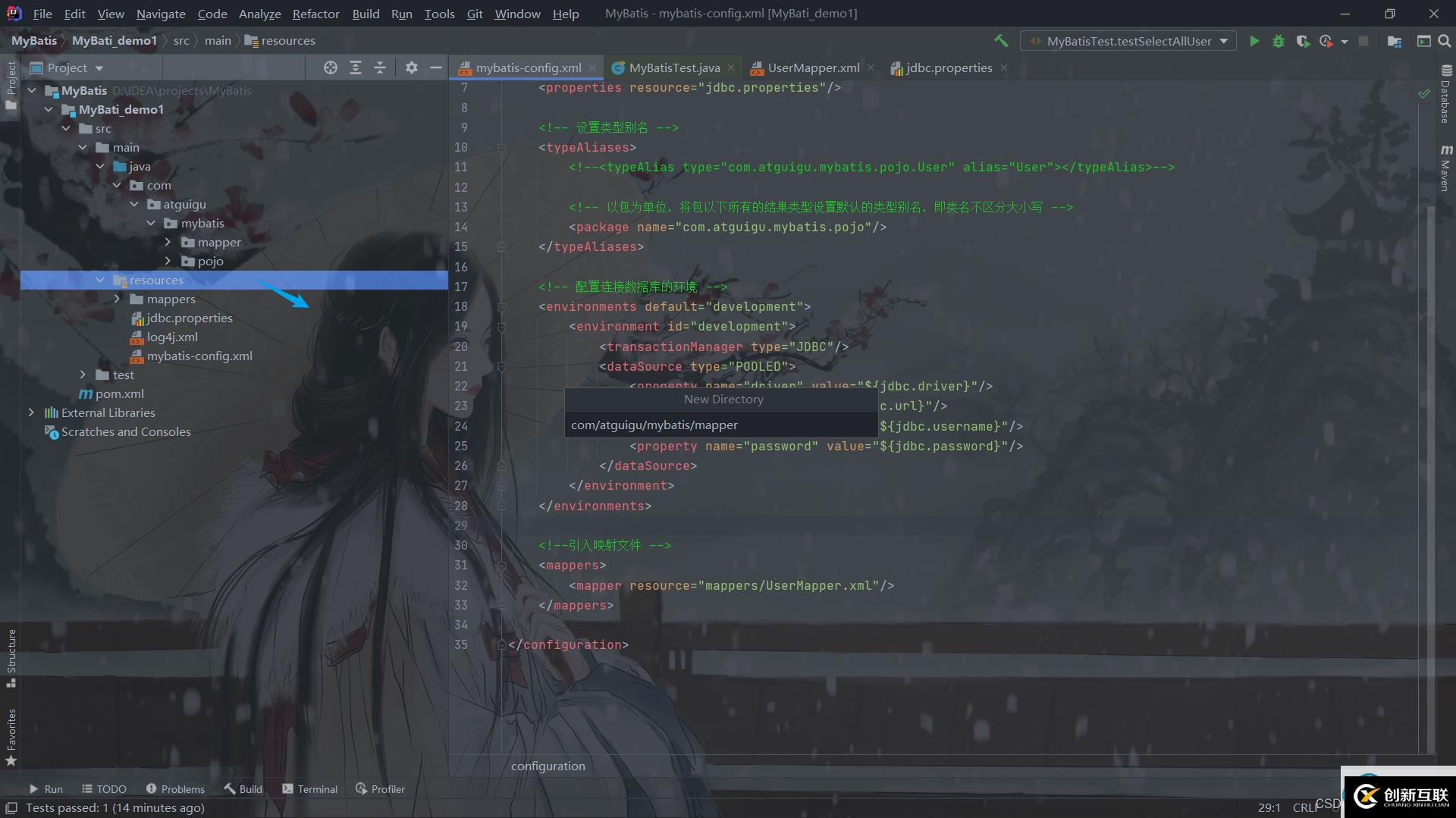Open Project view selector dropdown

tap(67, 67)
